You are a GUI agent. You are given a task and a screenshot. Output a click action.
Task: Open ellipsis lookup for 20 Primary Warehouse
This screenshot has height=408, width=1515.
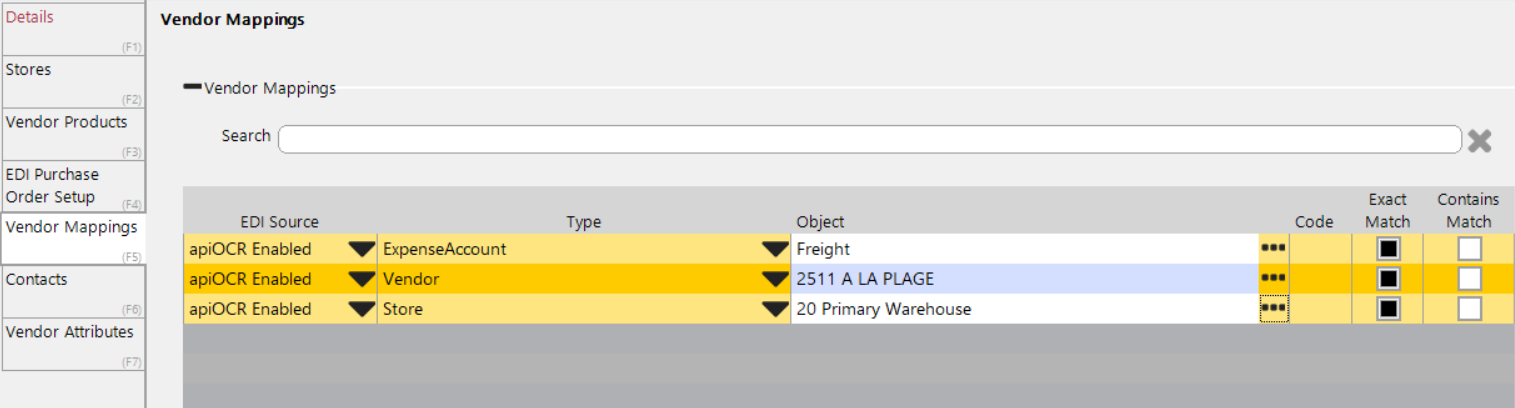click(1273, 309)
